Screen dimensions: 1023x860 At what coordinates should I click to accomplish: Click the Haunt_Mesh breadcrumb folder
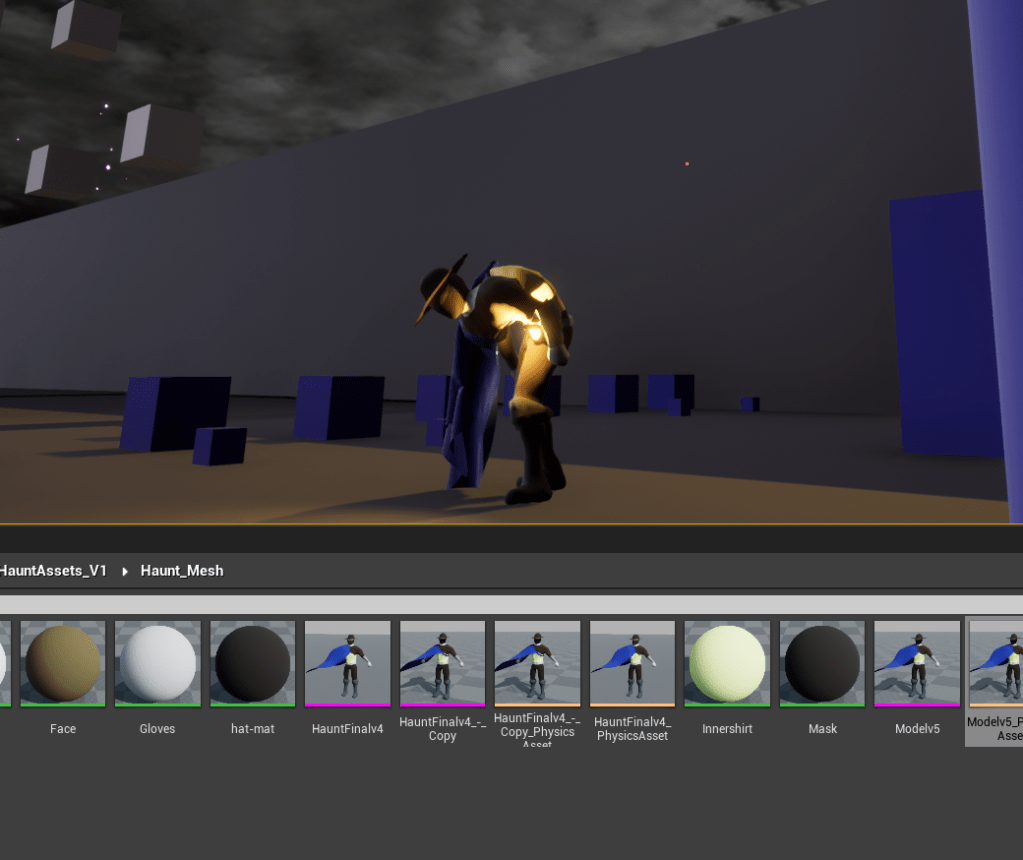point(182,571)
